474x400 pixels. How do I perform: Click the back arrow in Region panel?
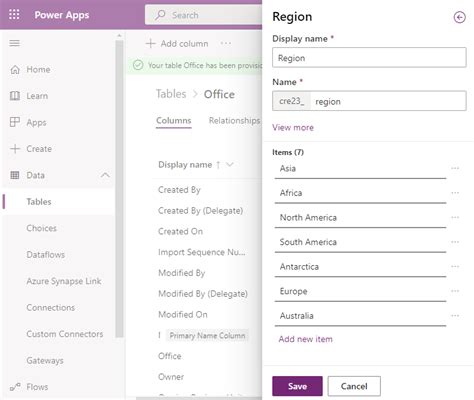(459, 17)
